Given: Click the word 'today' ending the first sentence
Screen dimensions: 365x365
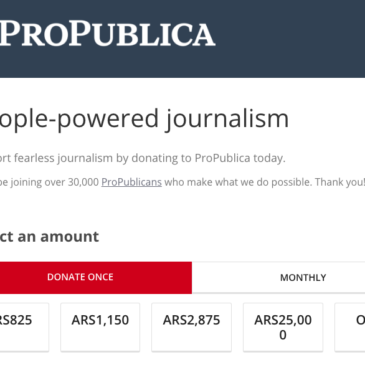Looking at the screenshot, I should coord(269,158).
